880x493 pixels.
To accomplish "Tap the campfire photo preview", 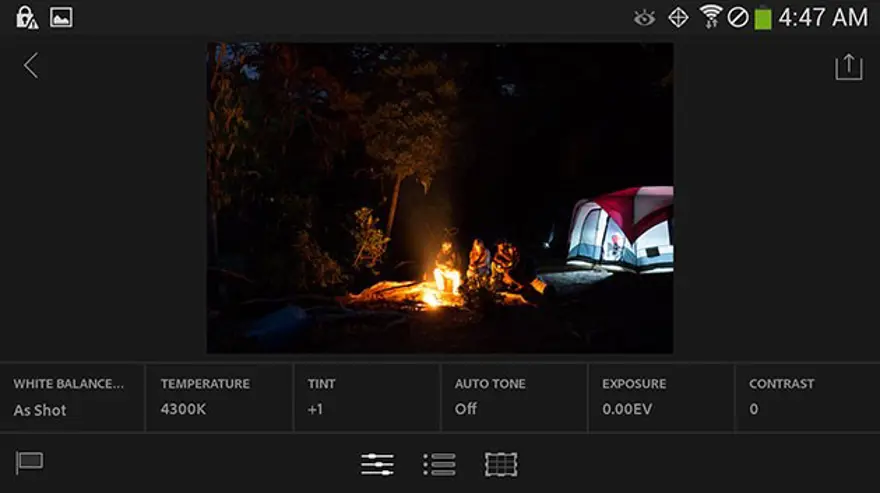I will point(439,198).
